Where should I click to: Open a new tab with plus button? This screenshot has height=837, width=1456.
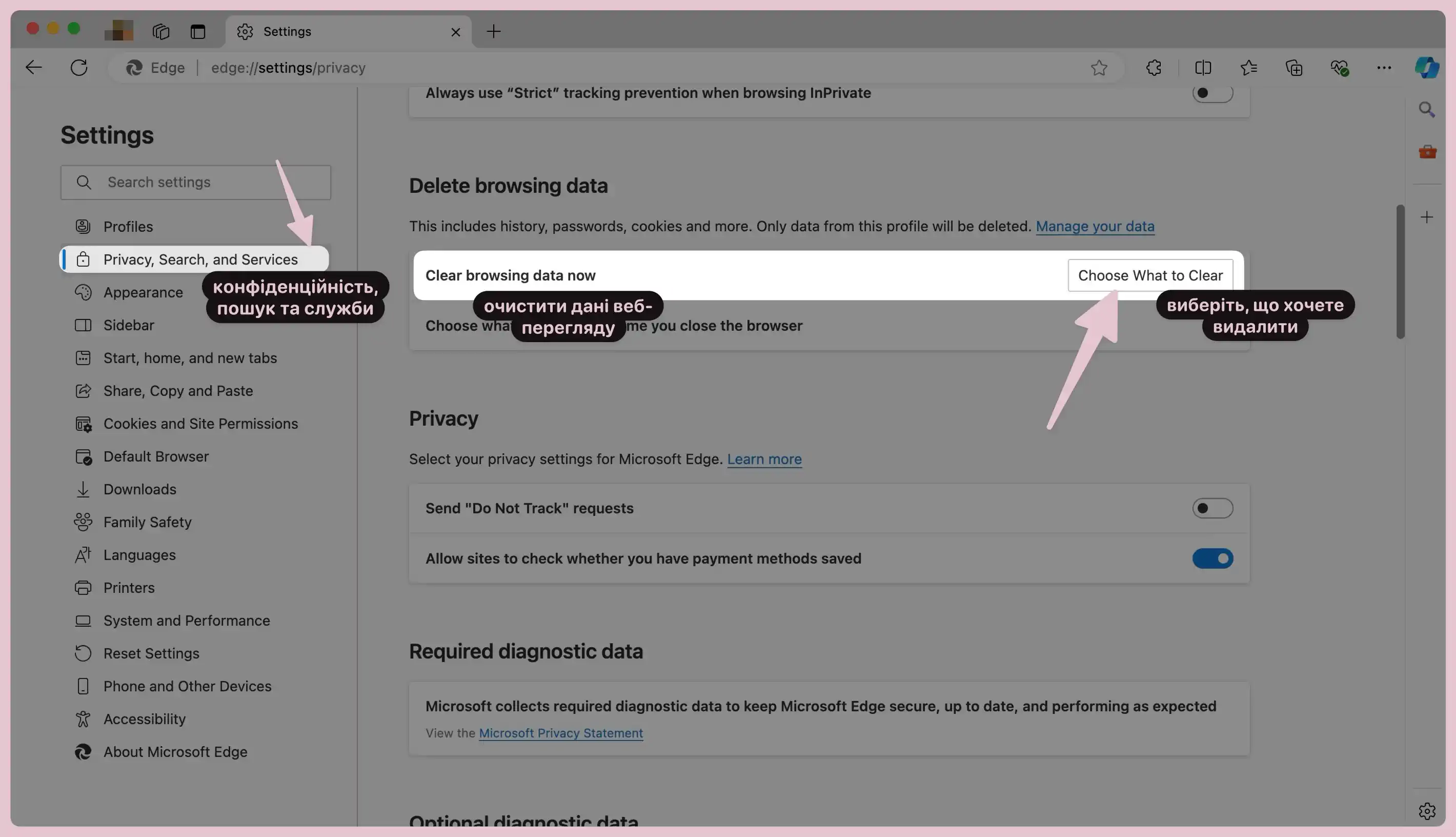[x=494, y=31]
